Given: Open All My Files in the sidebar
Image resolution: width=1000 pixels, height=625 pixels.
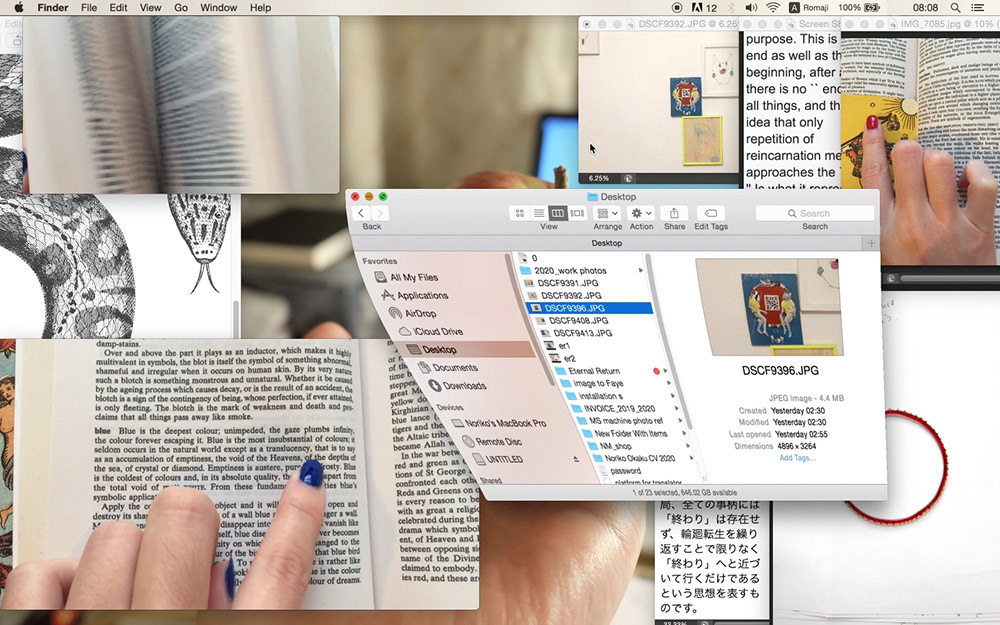Looking at the screenshot, I should click(x=414, y=277).
